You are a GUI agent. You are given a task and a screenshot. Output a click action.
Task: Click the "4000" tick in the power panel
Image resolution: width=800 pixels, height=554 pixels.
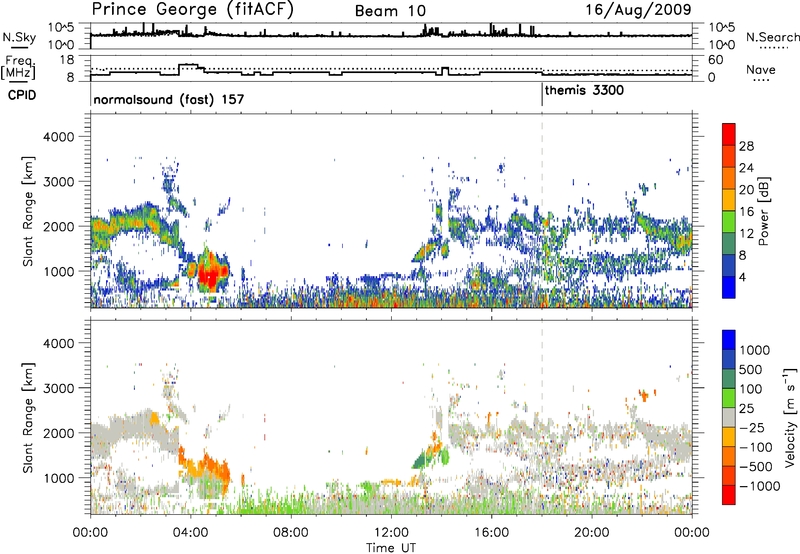pyautogui.click(x=58, y=137)
